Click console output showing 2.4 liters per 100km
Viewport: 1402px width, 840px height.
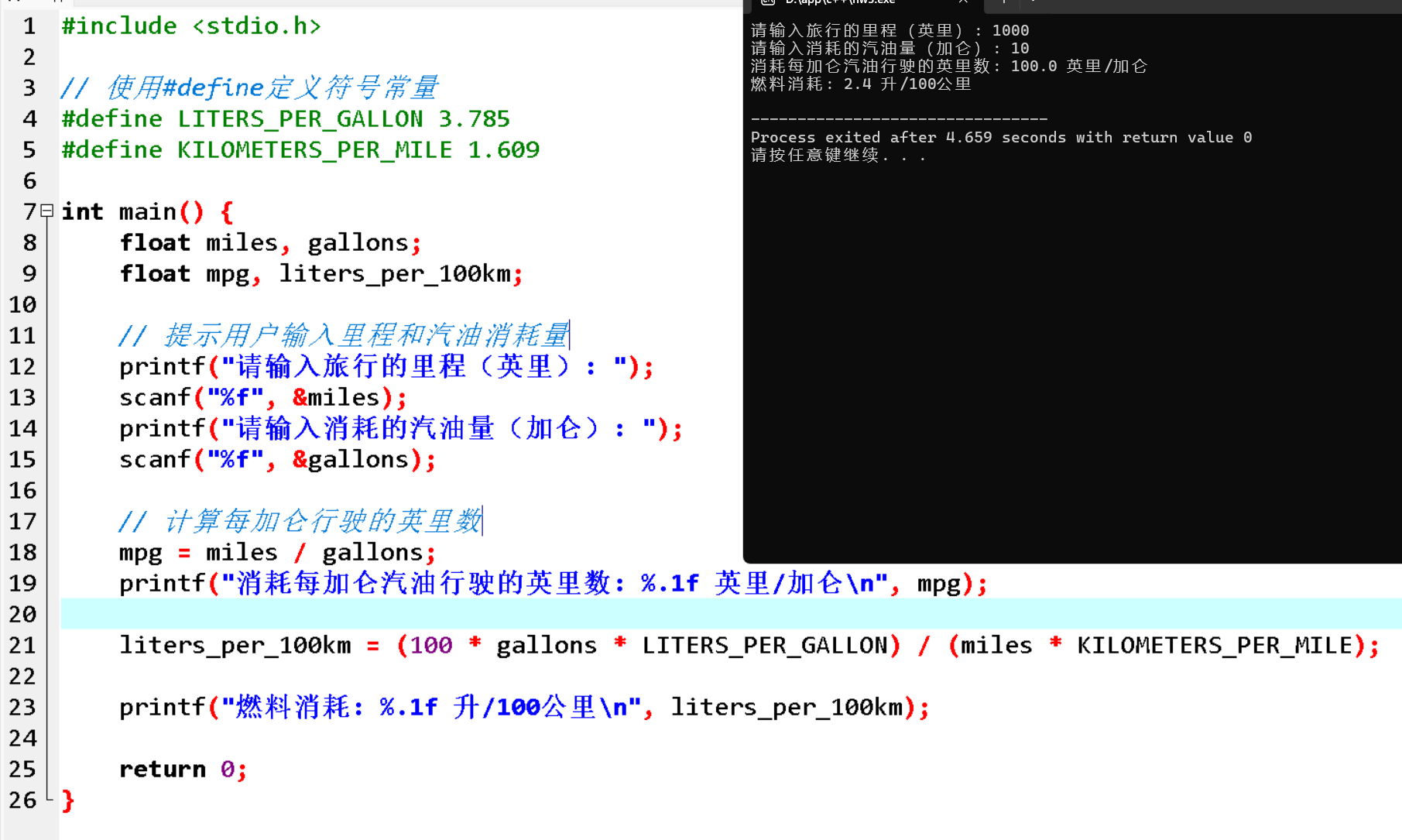[x=860, y=84]
